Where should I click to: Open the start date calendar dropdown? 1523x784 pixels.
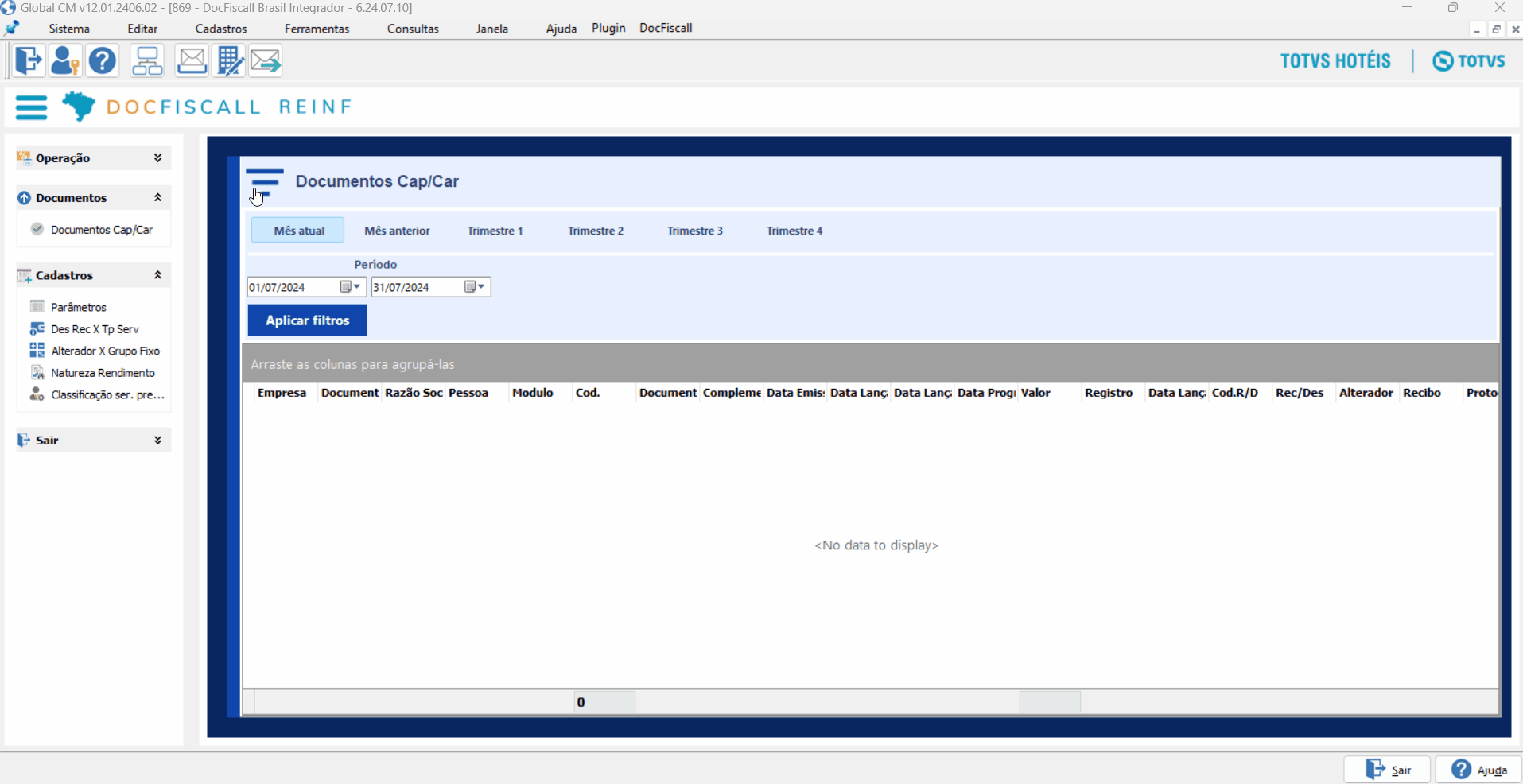[351, 287]
